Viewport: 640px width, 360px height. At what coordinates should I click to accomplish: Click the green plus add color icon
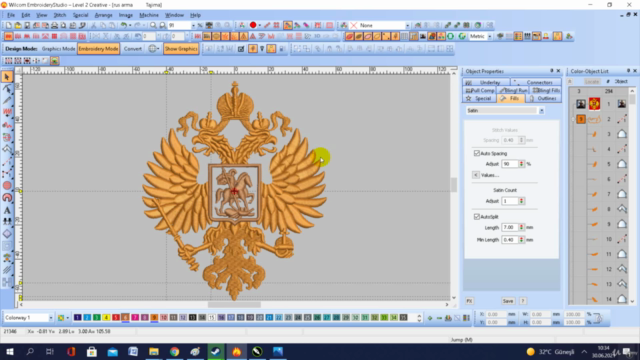430,318
